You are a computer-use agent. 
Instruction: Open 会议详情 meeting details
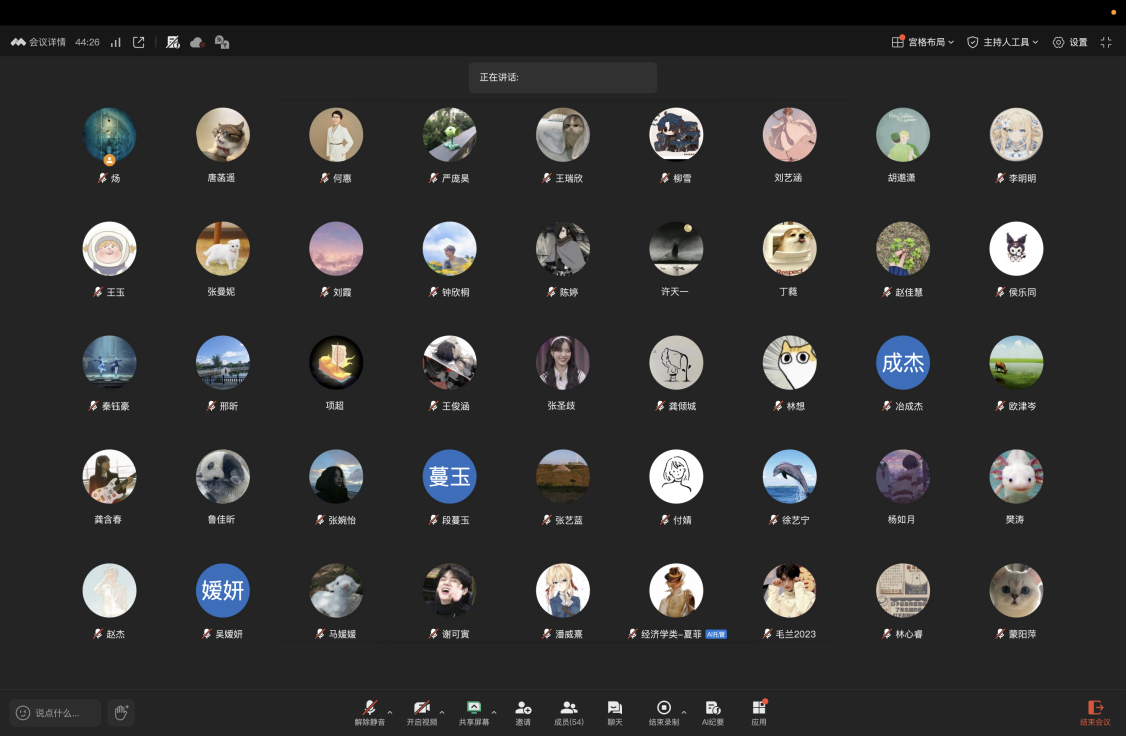pyautogui.click(x=39, y=42)
